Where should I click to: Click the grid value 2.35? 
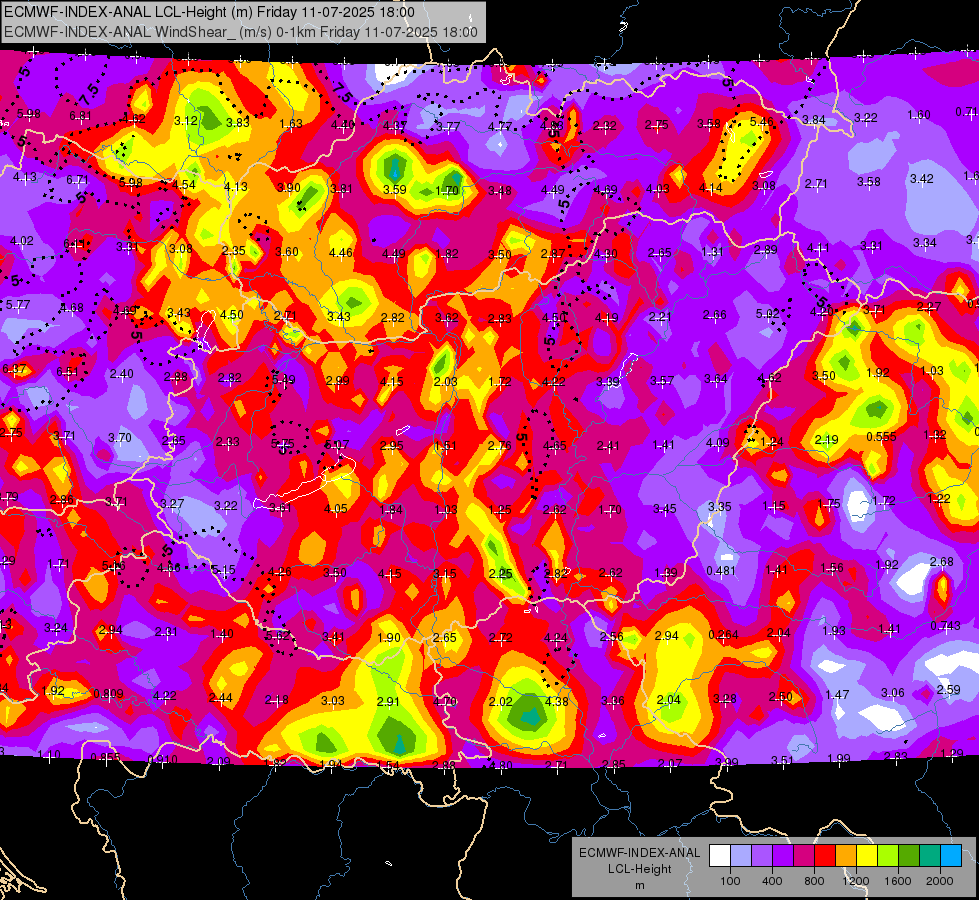point(234,250)
